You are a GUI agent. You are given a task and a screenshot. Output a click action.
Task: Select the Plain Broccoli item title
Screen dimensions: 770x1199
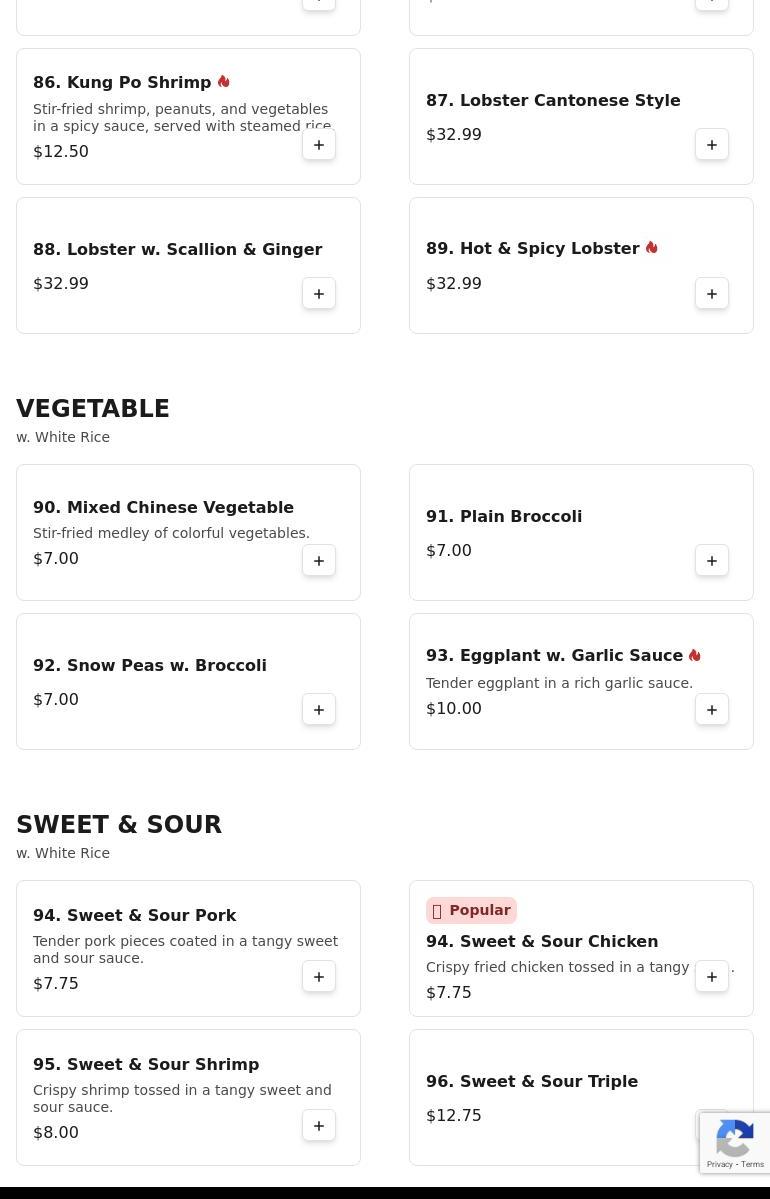[504, 516]
